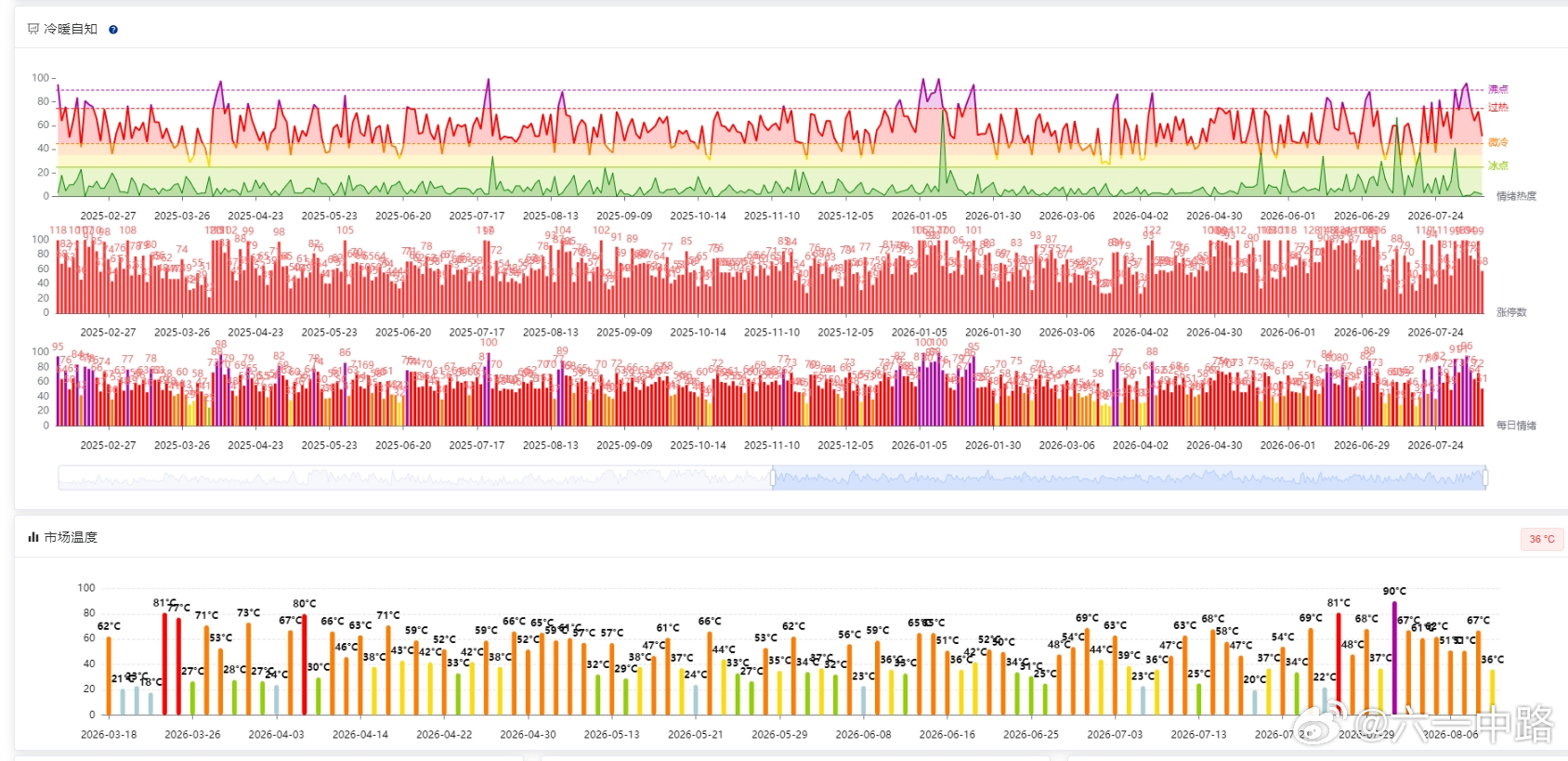Click the 过热 threshold label

click(1498, 107)
